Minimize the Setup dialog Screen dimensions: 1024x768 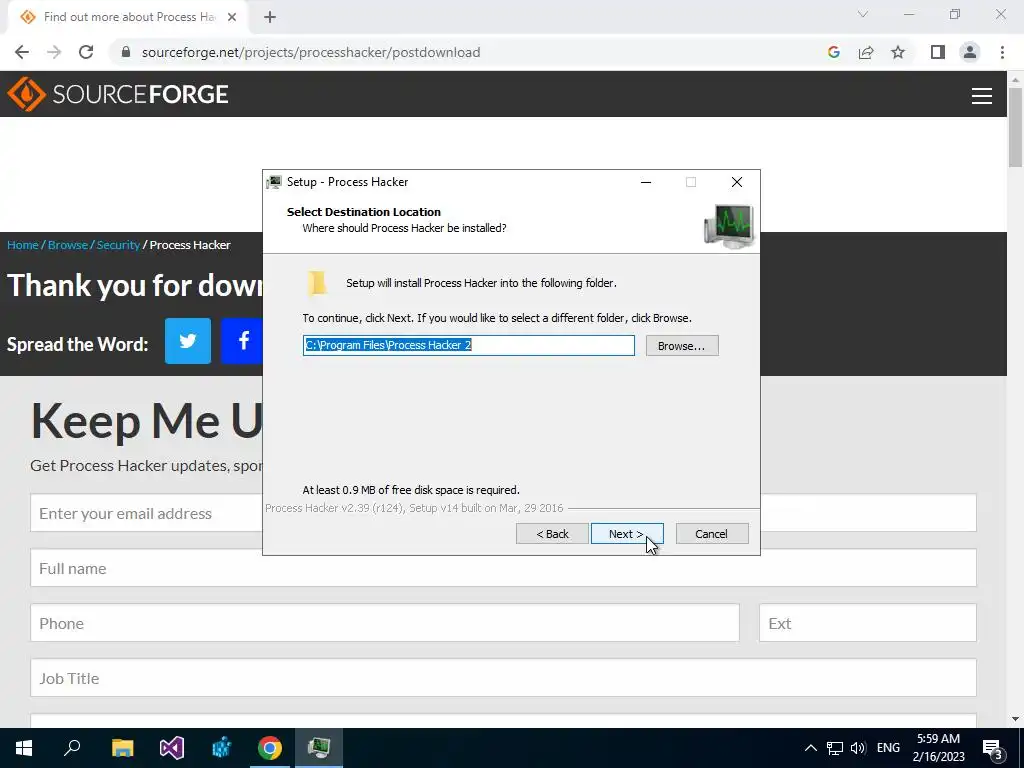coord(646,182)
